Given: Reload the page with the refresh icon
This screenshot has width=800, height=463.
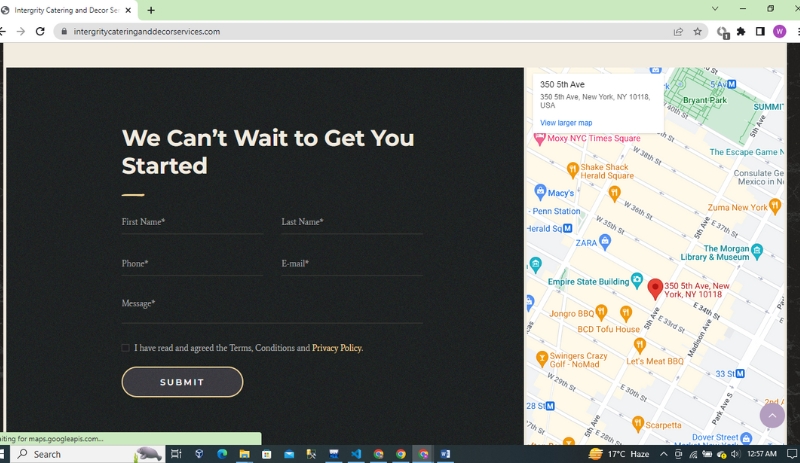Looking at the screenshot, I should coord(40,32).
